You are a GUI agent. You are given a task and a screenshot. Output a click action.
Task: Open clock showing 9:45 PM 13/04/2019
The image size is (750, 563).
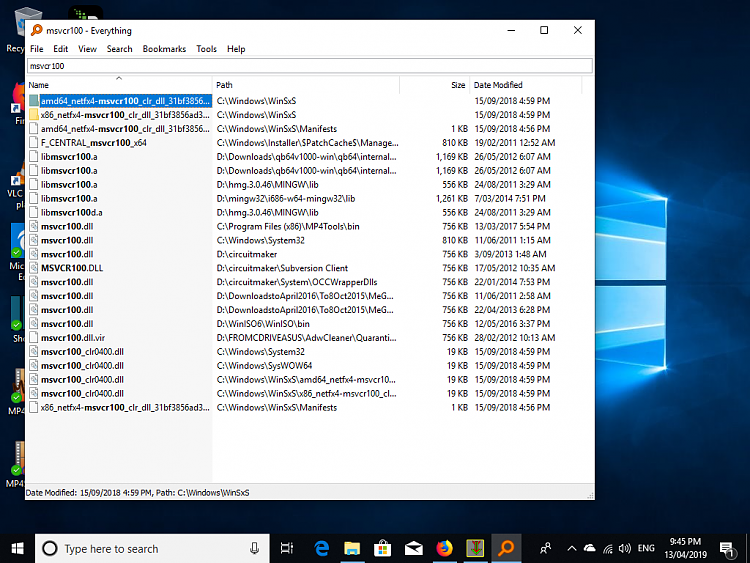click(x=685, y=549)
